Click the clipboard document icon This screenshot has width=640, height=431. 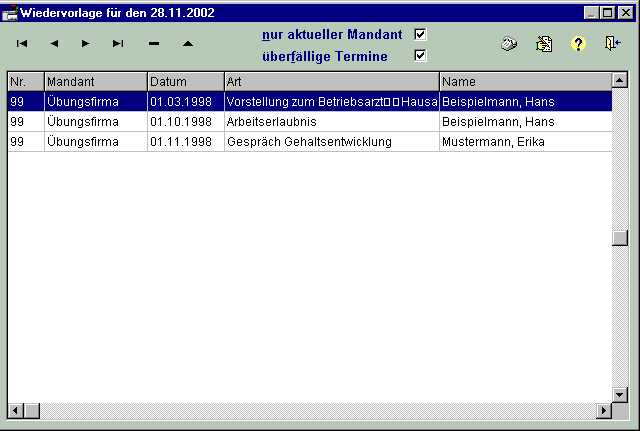click(x=544, y=44)
